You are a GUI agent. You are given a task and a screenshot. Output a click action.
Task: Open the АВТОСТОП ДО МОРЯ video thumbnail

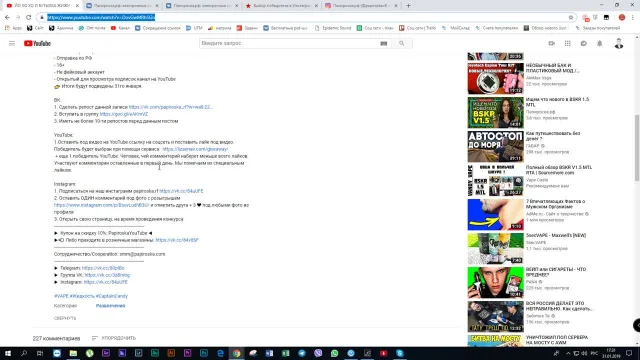pos(496,147)
